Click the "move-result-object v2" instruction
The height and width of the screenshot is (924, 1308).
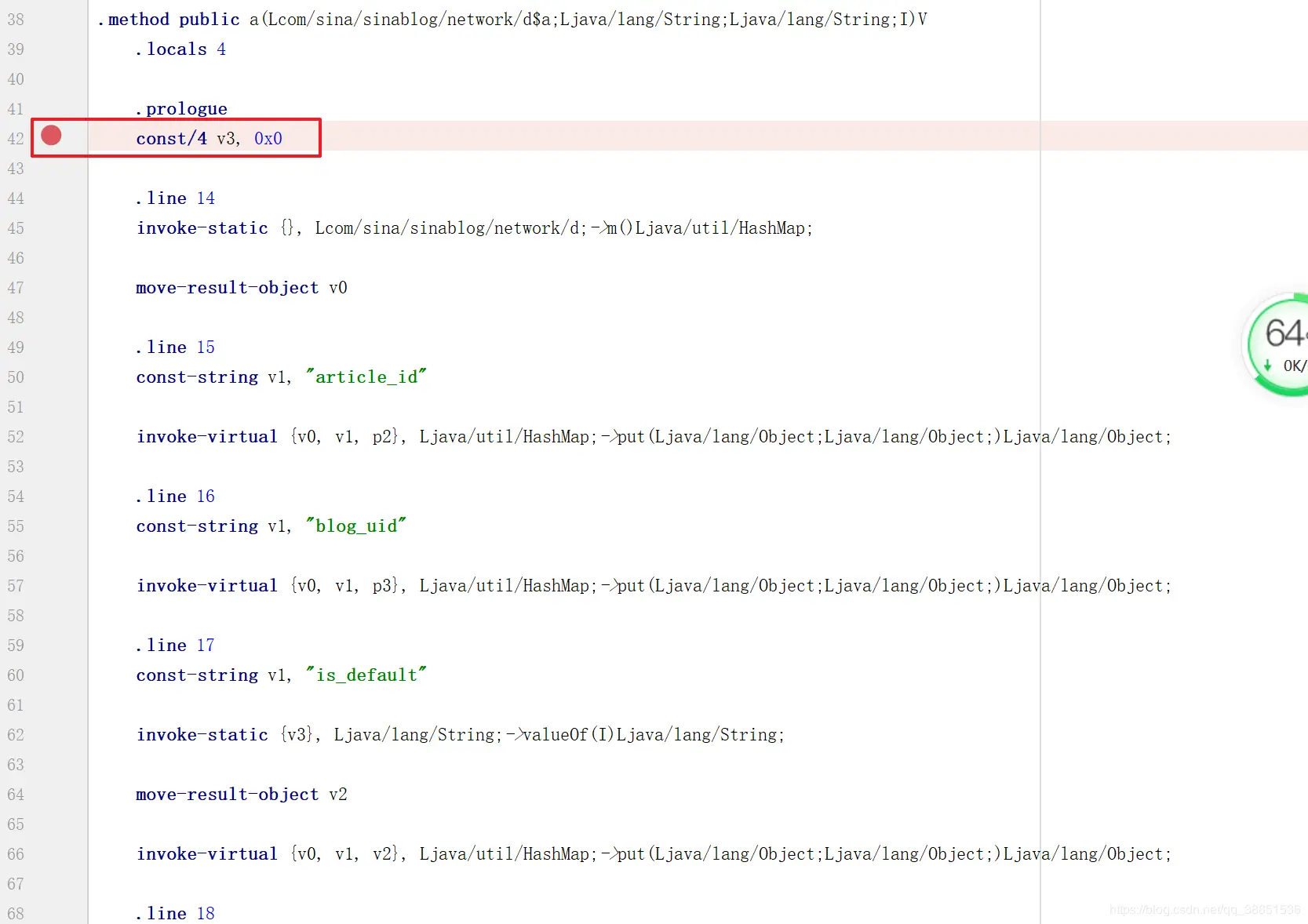[x=242, y=795]
